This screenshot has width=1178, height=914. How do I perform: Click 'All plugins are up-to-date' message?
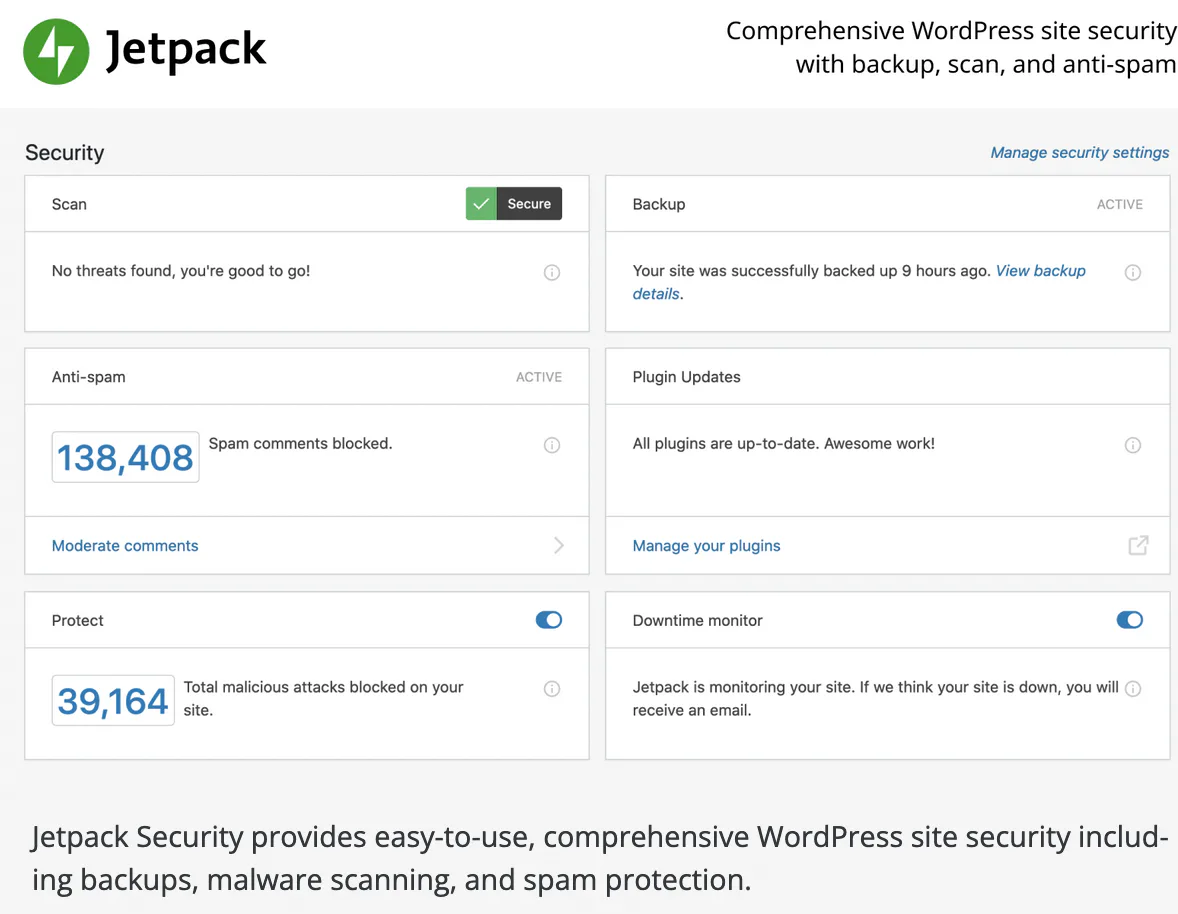784,444
